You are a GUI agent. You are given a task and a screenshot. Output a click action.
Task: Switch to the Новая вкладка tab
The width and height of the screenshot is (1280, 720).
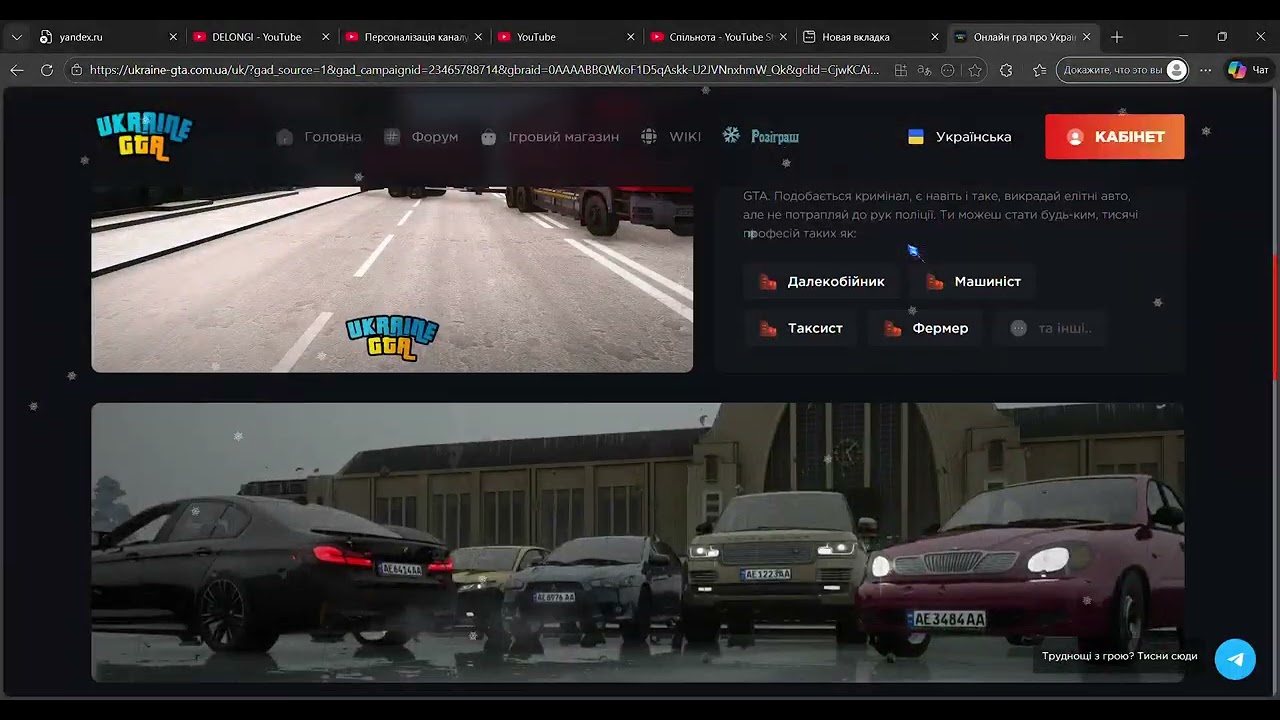[870, 37]
